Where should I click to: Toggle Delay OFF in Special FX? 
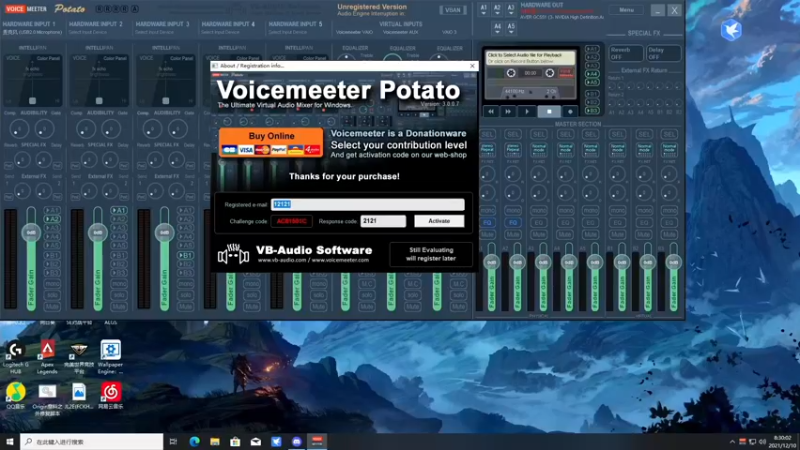pyautogui.click(x=663, y=53)
